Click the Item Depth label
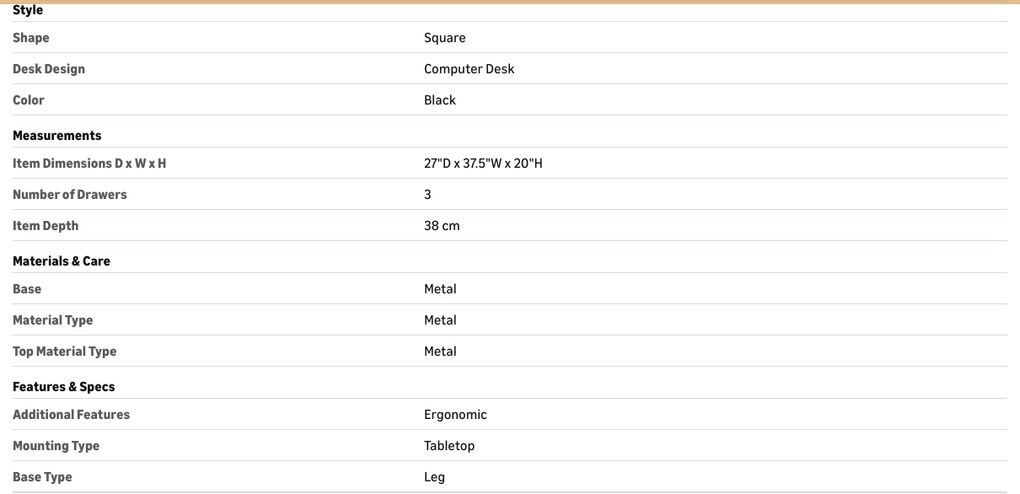Image resolution: width=1020 pixels, height=494 pixels. [45, 226]
